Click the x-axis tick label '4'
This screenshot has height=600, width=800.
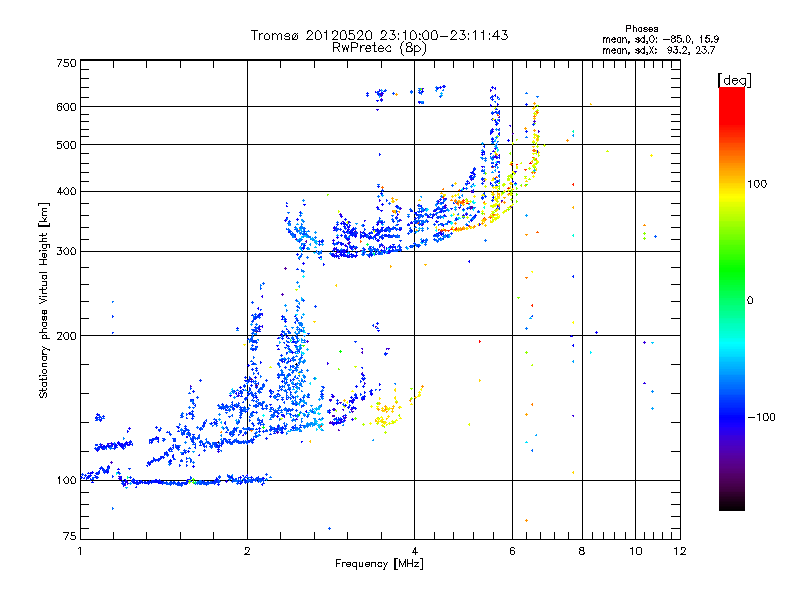tap(414, 551)
